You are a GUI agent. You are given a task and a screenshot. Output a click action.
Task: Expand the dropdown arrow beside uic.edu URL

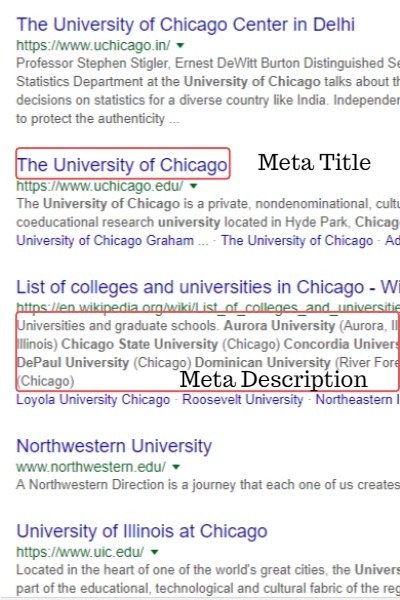coord(154,552)
